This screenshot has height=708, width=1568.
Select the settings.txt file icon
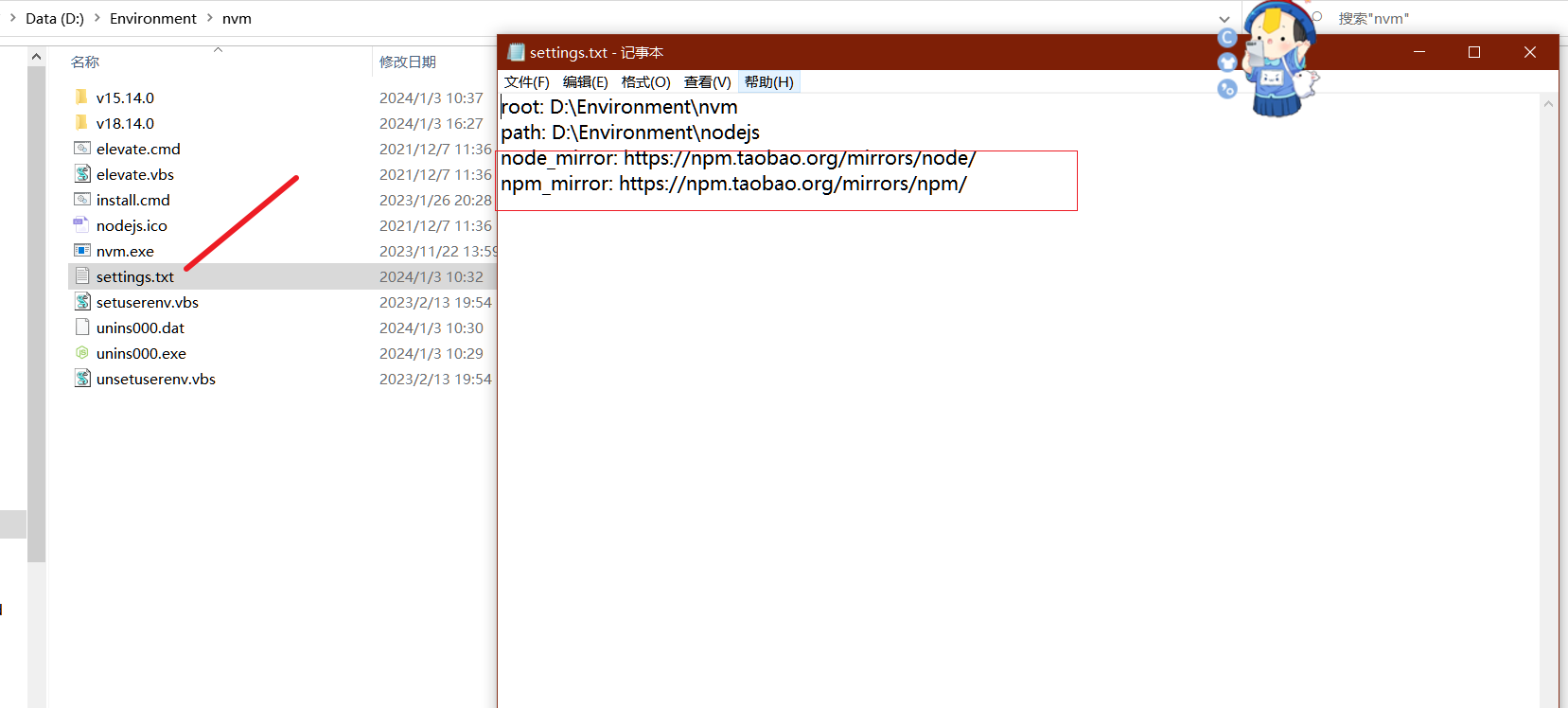point(82,276)
